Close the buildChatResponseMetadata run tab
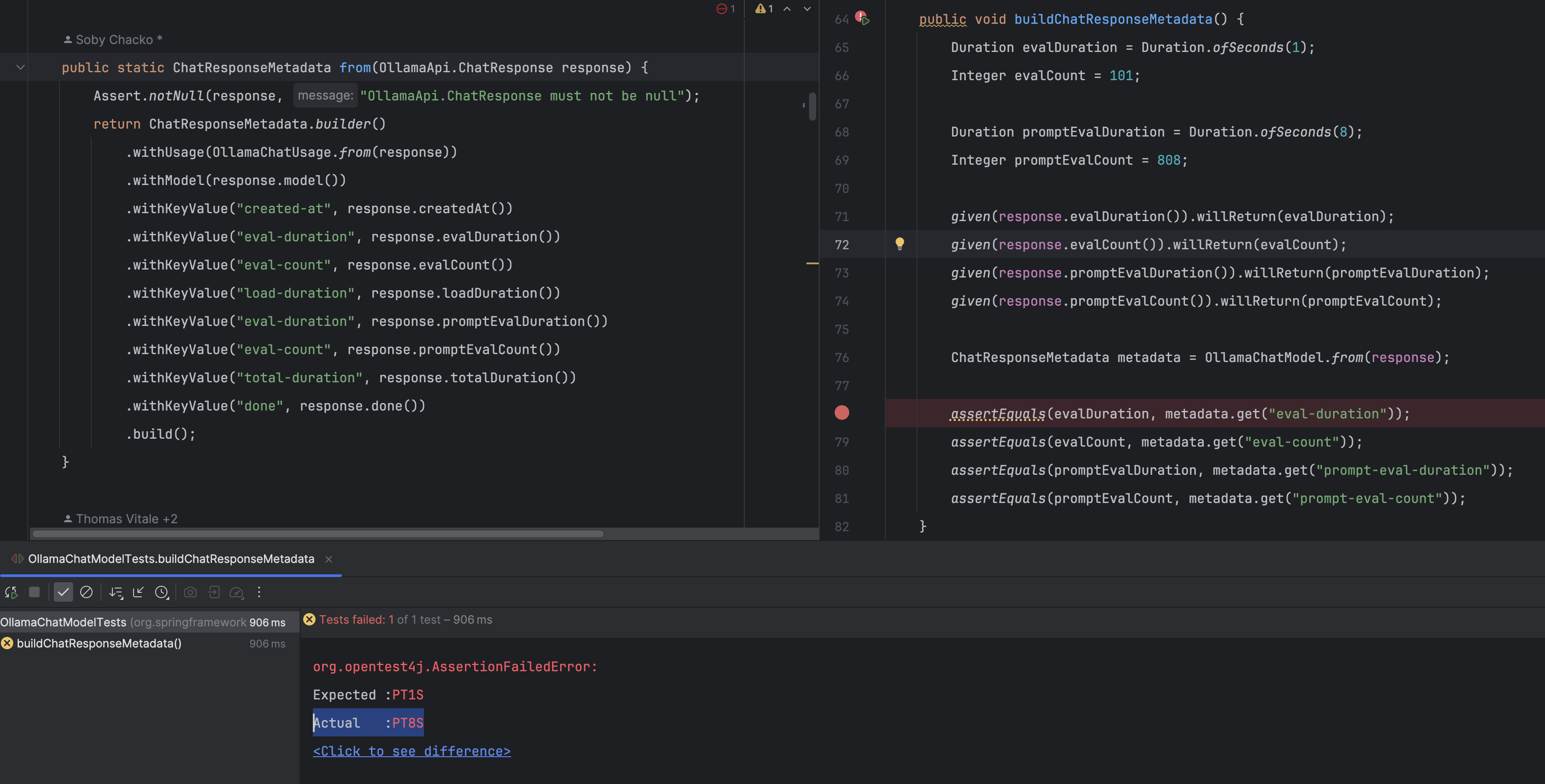Viewport: 1545px width, 784px height. coord(329,559)
